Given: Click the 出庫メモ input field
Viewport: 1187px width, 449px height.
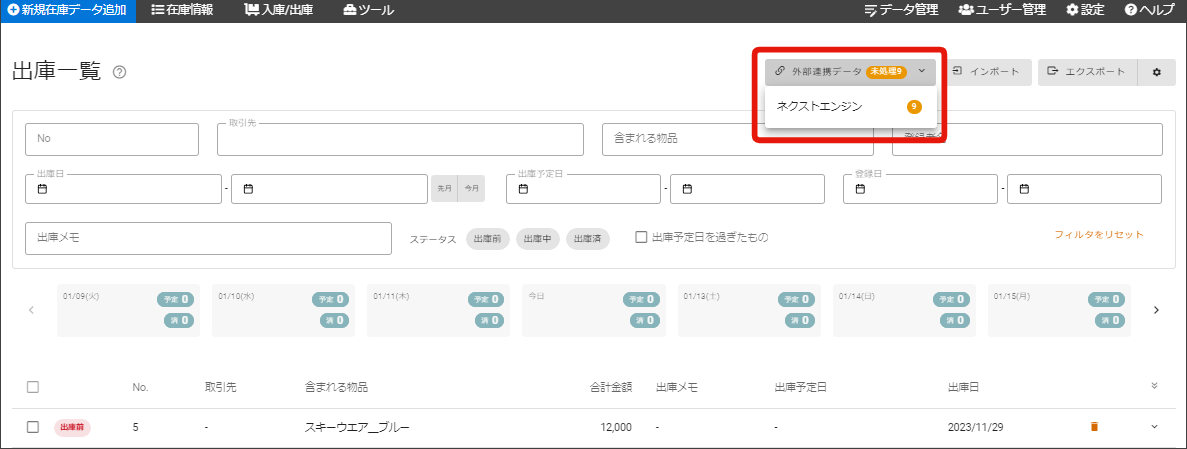Looking at the screenshot, I should coord(208,239).
